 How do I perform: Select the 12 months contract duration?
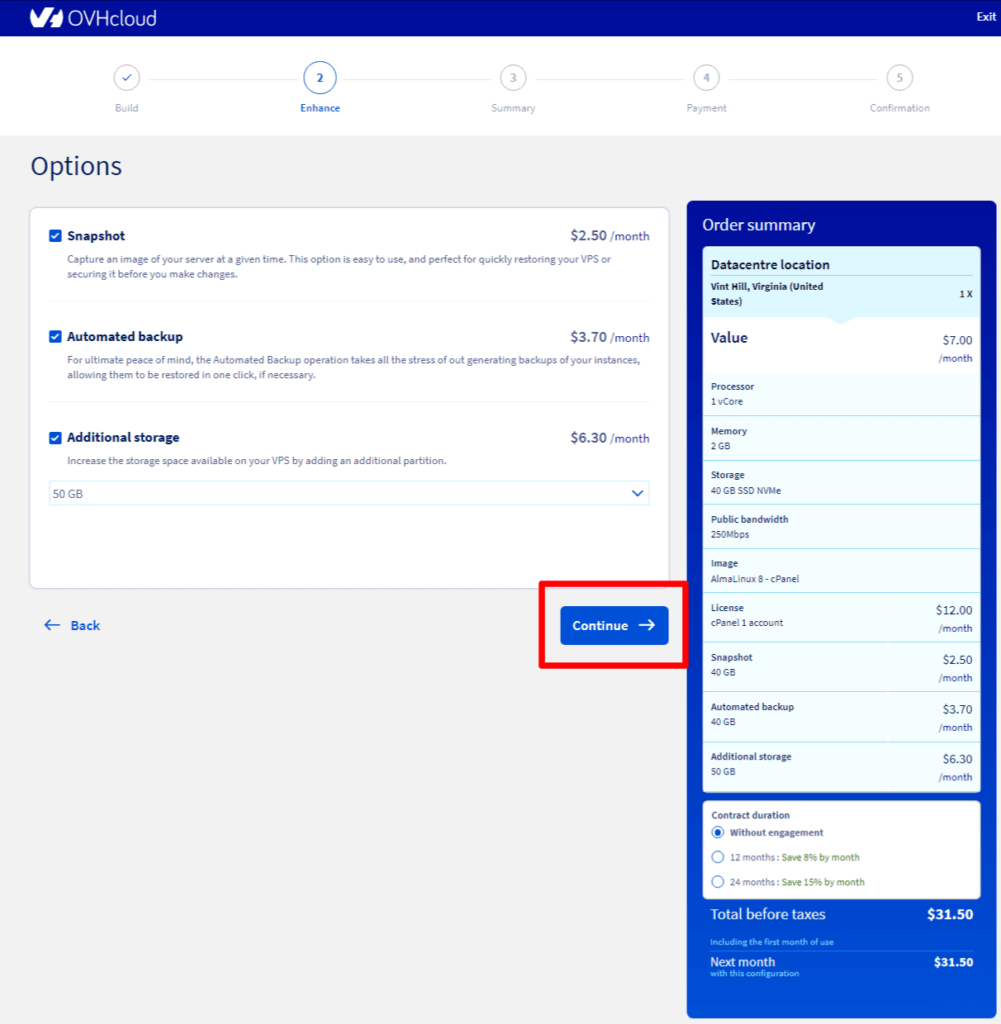(x=717, y=857)
